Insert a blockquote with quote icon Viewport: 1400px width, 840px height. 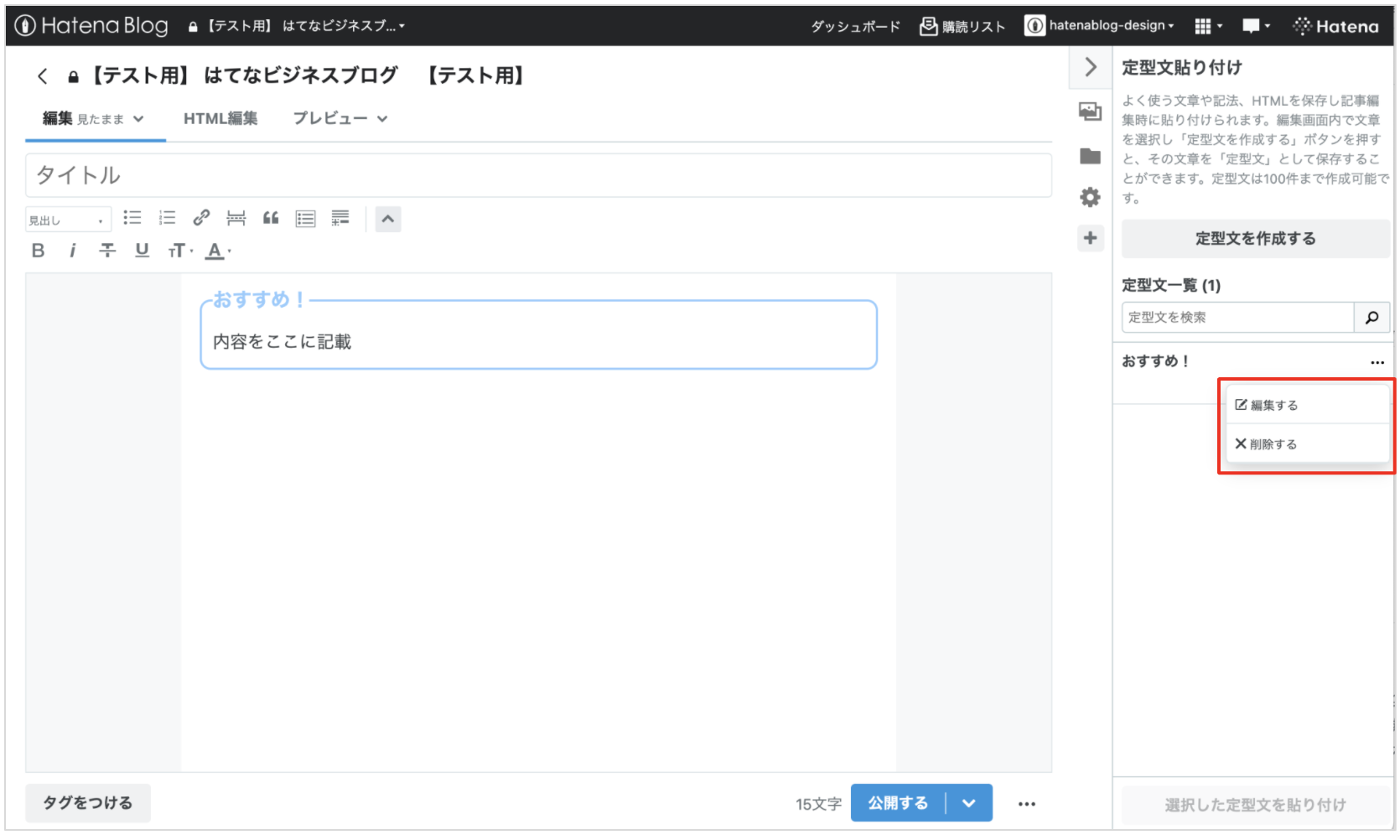point(271,219)
